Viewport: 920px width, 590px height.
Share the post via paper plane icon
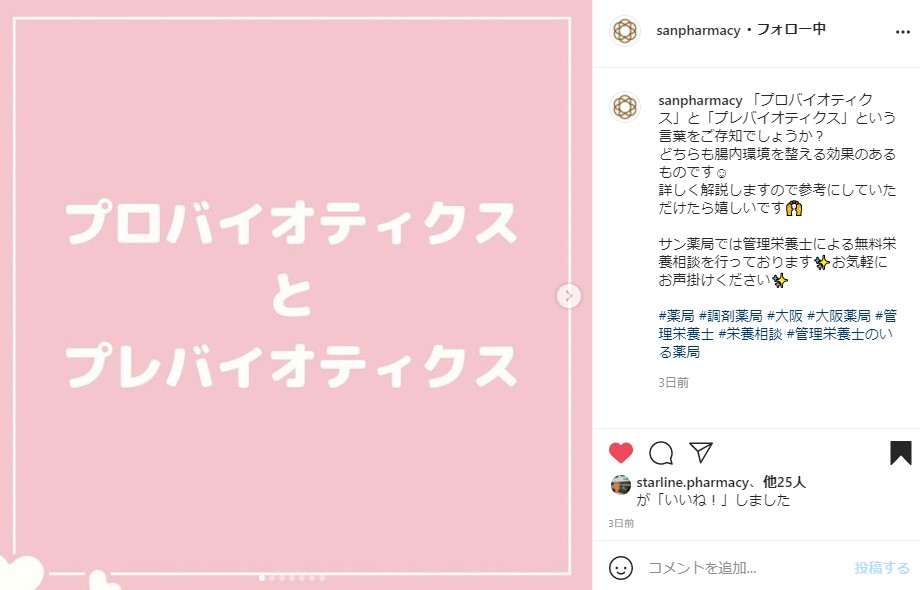point(701,452)
